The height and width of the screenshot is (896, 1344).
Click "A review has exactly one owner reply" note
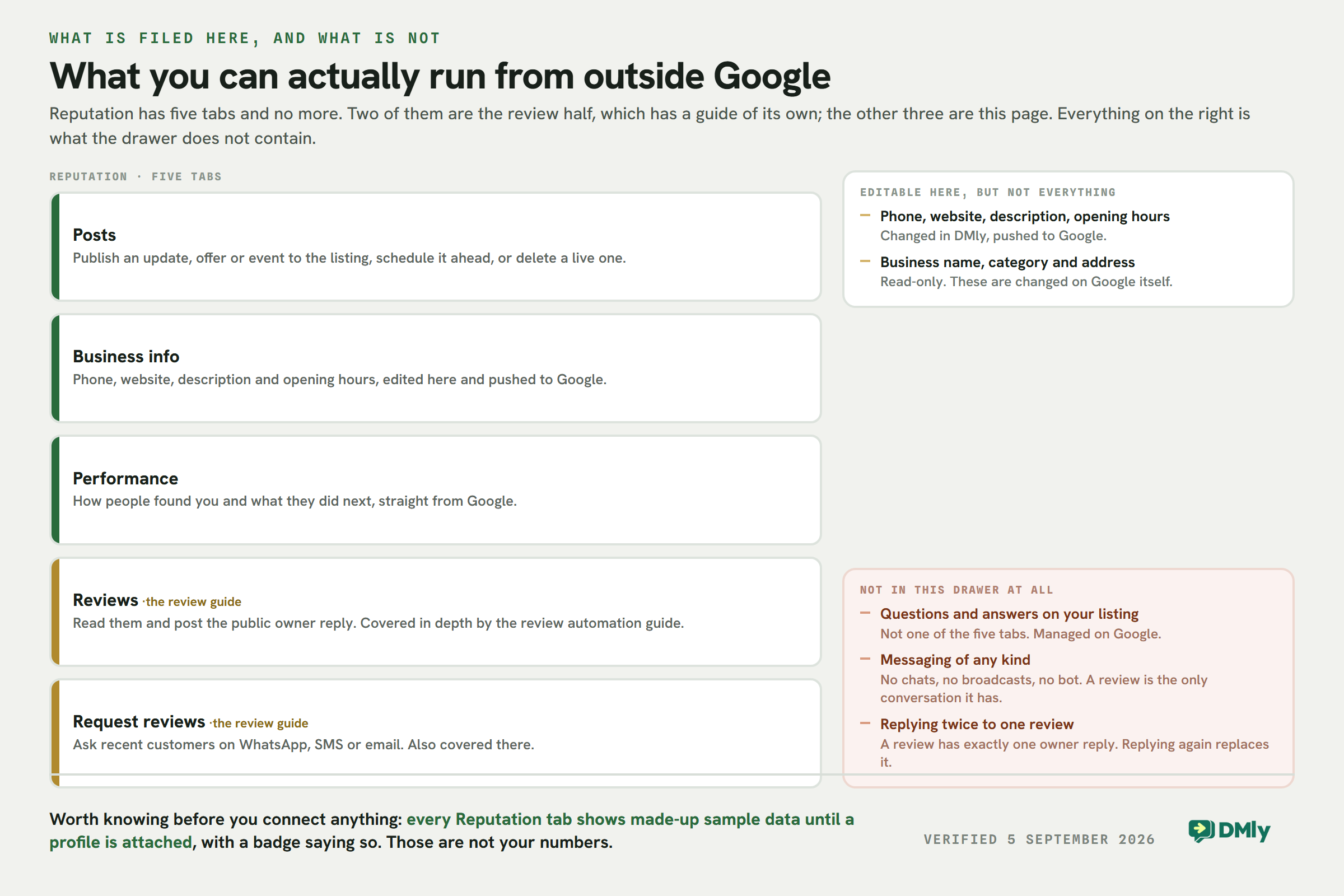coord(1074,753)
